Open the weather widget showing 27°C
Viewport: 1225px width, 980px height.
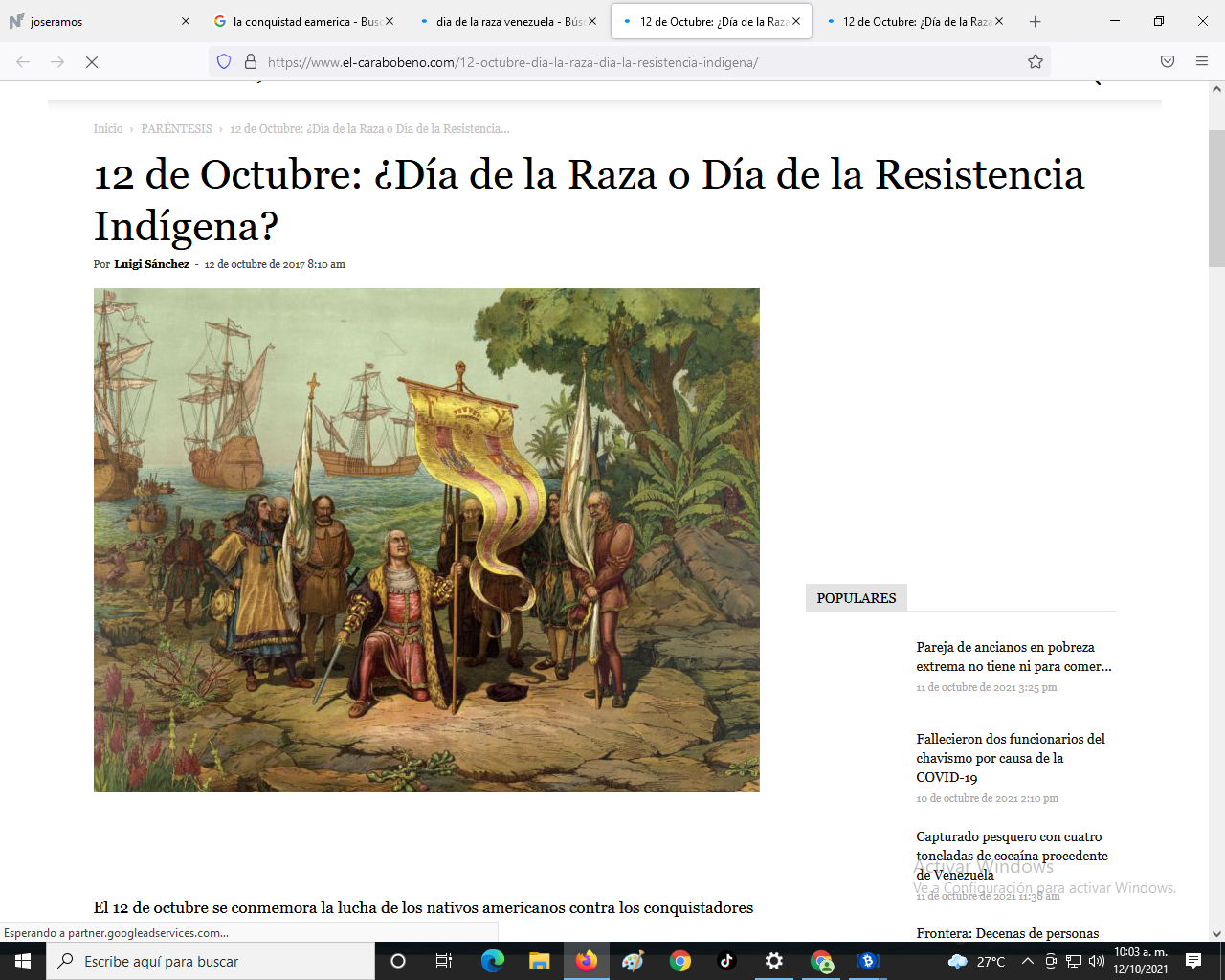pos(977,961)
